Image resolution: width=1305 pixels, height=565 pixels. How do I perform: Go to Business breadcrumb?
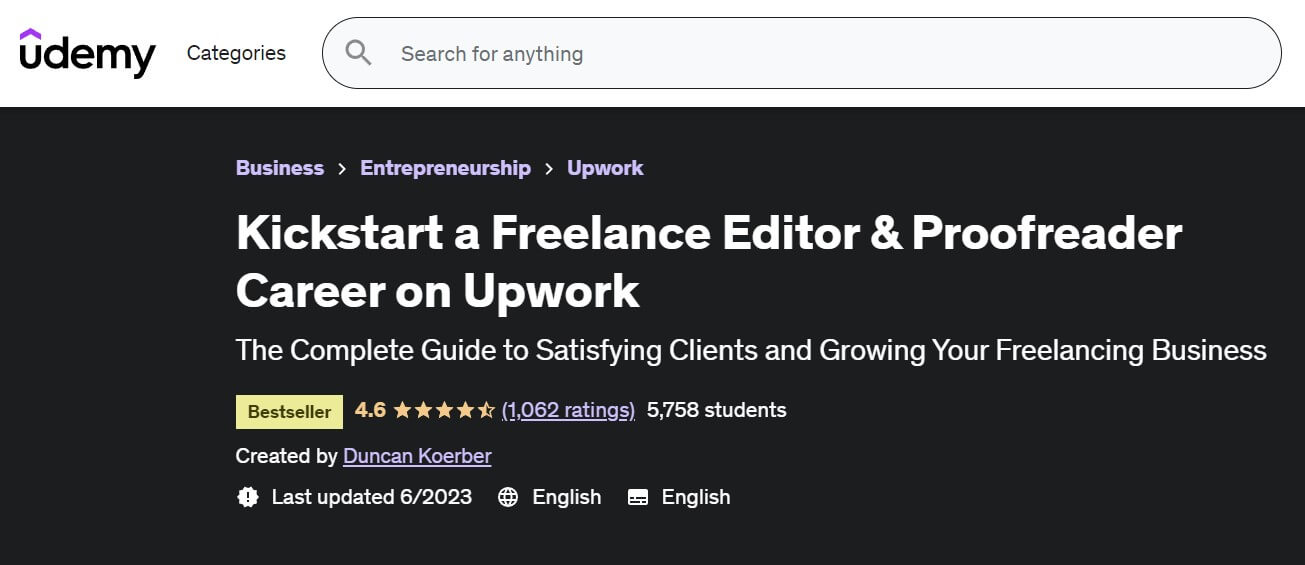click(280, 168)
